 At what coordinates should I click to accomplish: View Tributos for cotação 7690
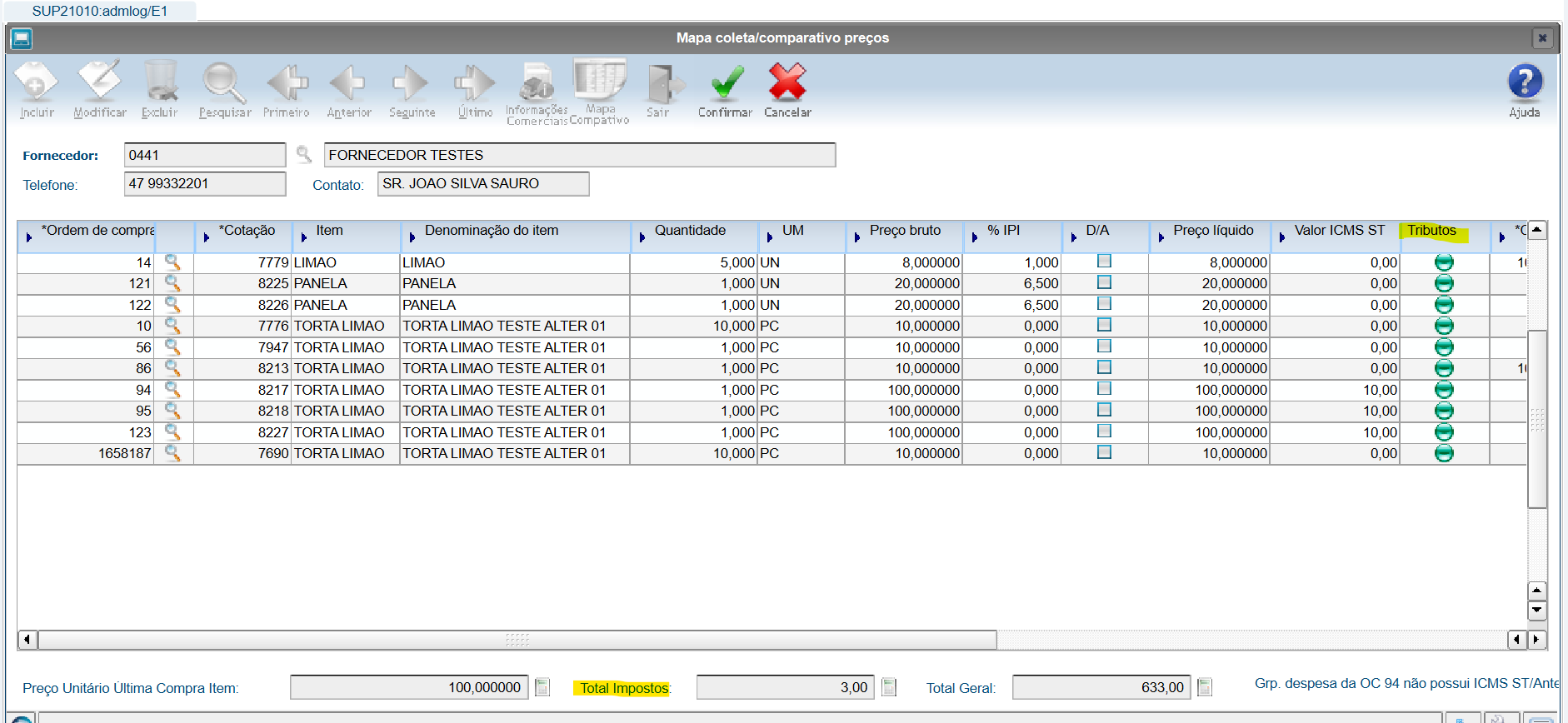pyautogui.click(x=1444, y=453)
